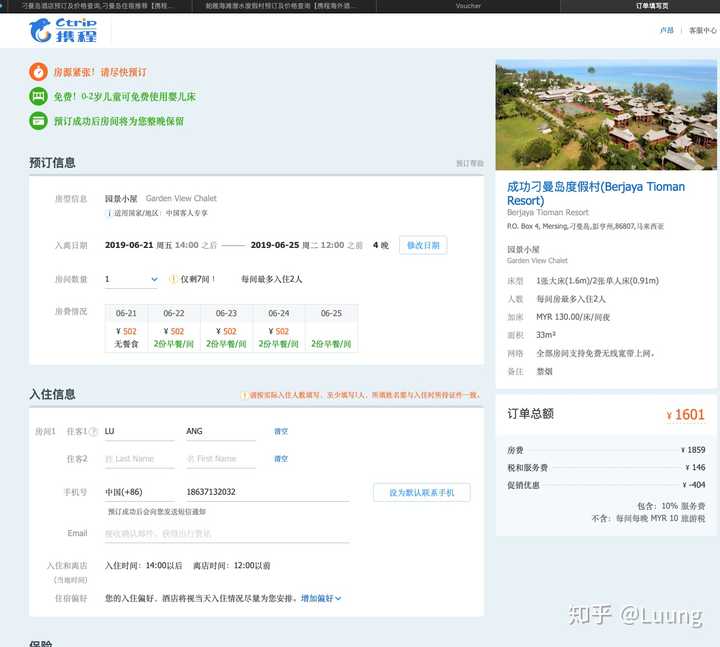This screenshot has width=720, height=647.
Task: Click guest 2 First Name field
Action: pos(221,459)
